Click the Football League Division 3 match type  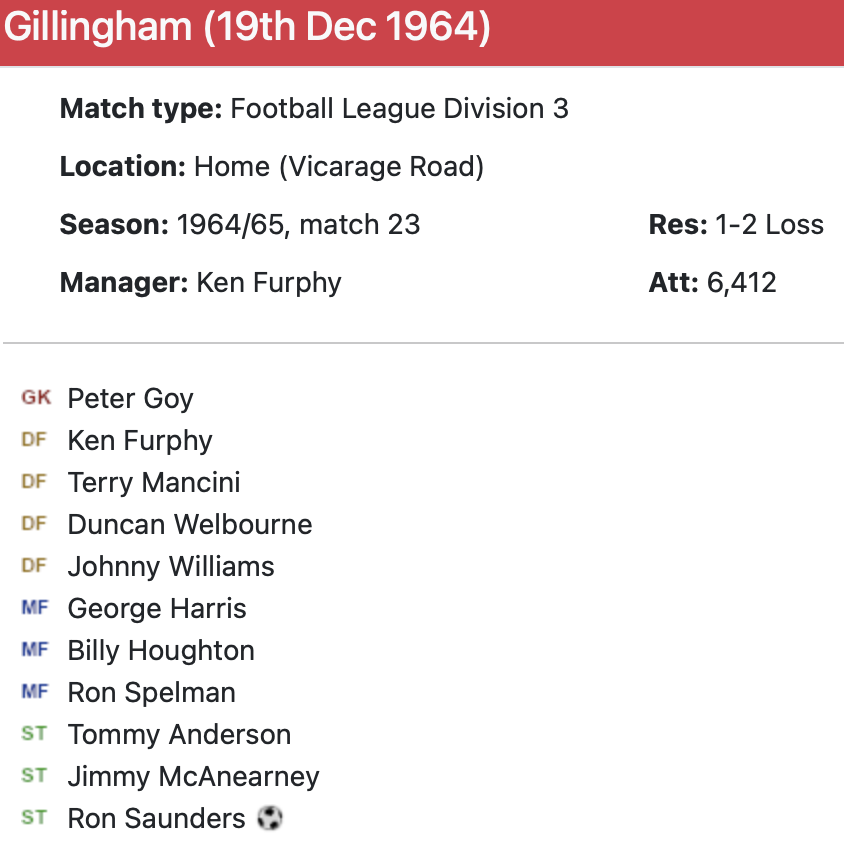click(399, 108)
